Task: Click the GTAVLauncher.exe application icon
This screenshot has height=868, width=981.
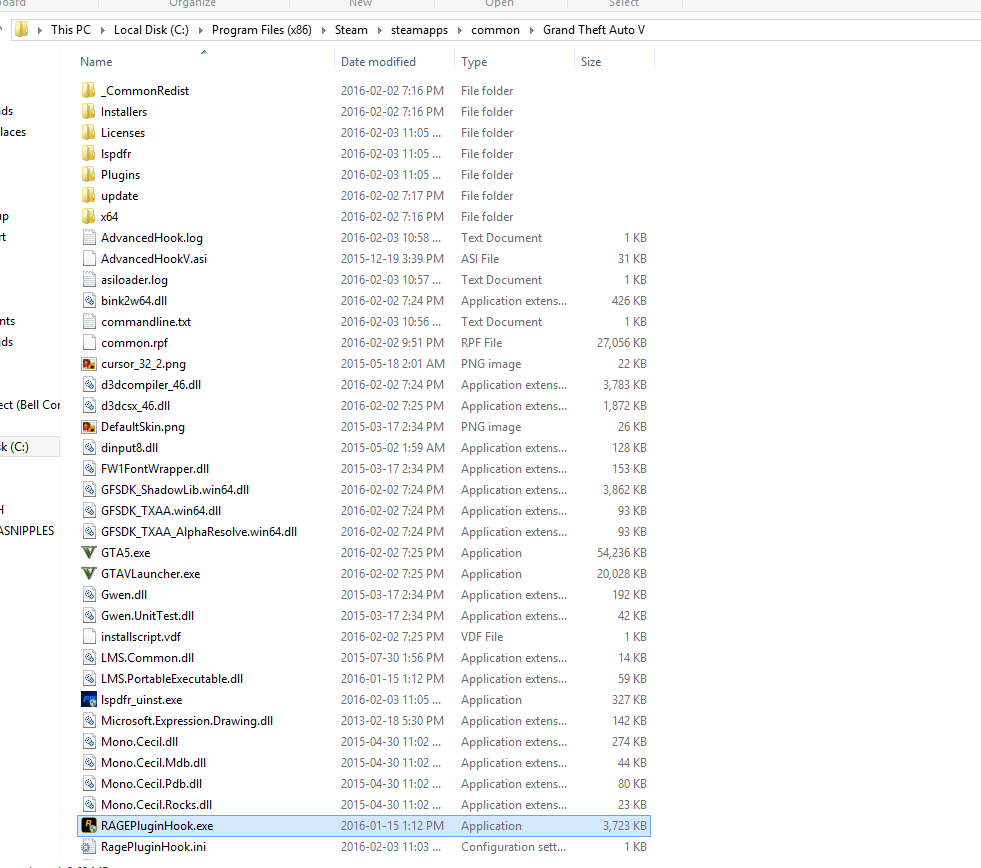Action: (89, 573)
